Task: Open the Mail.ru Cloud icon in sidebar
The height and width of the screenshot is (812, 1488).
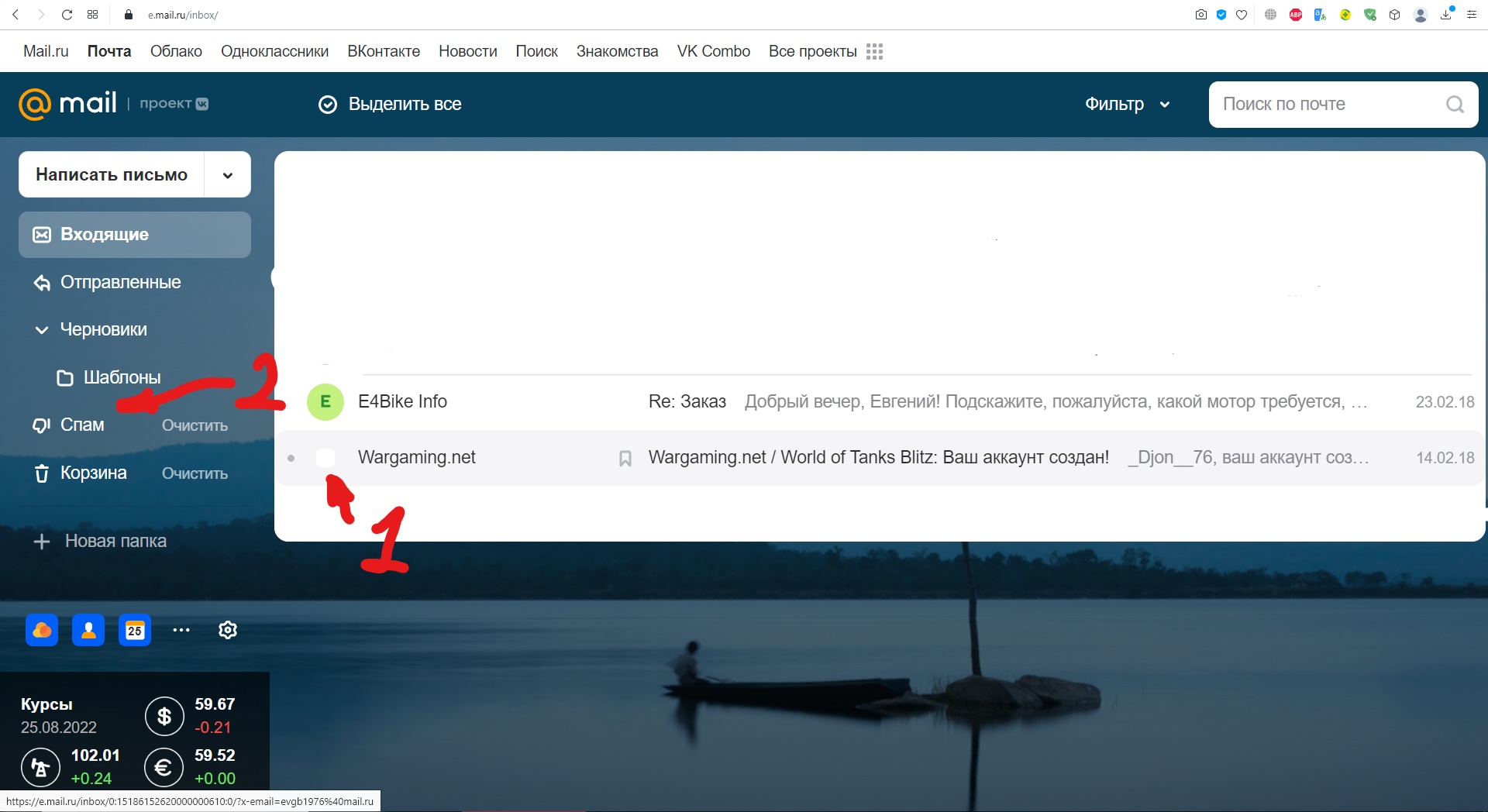Action: click(42, 630)
